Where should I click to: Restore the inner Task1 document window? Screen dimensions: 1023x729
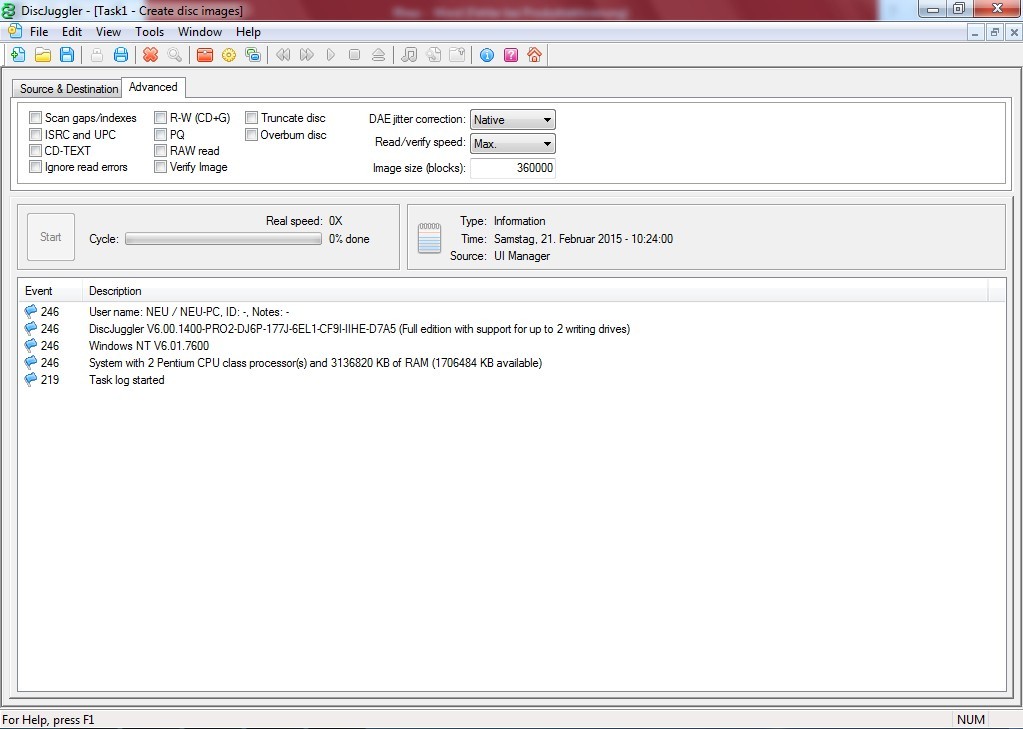click(x=994, y=32)
